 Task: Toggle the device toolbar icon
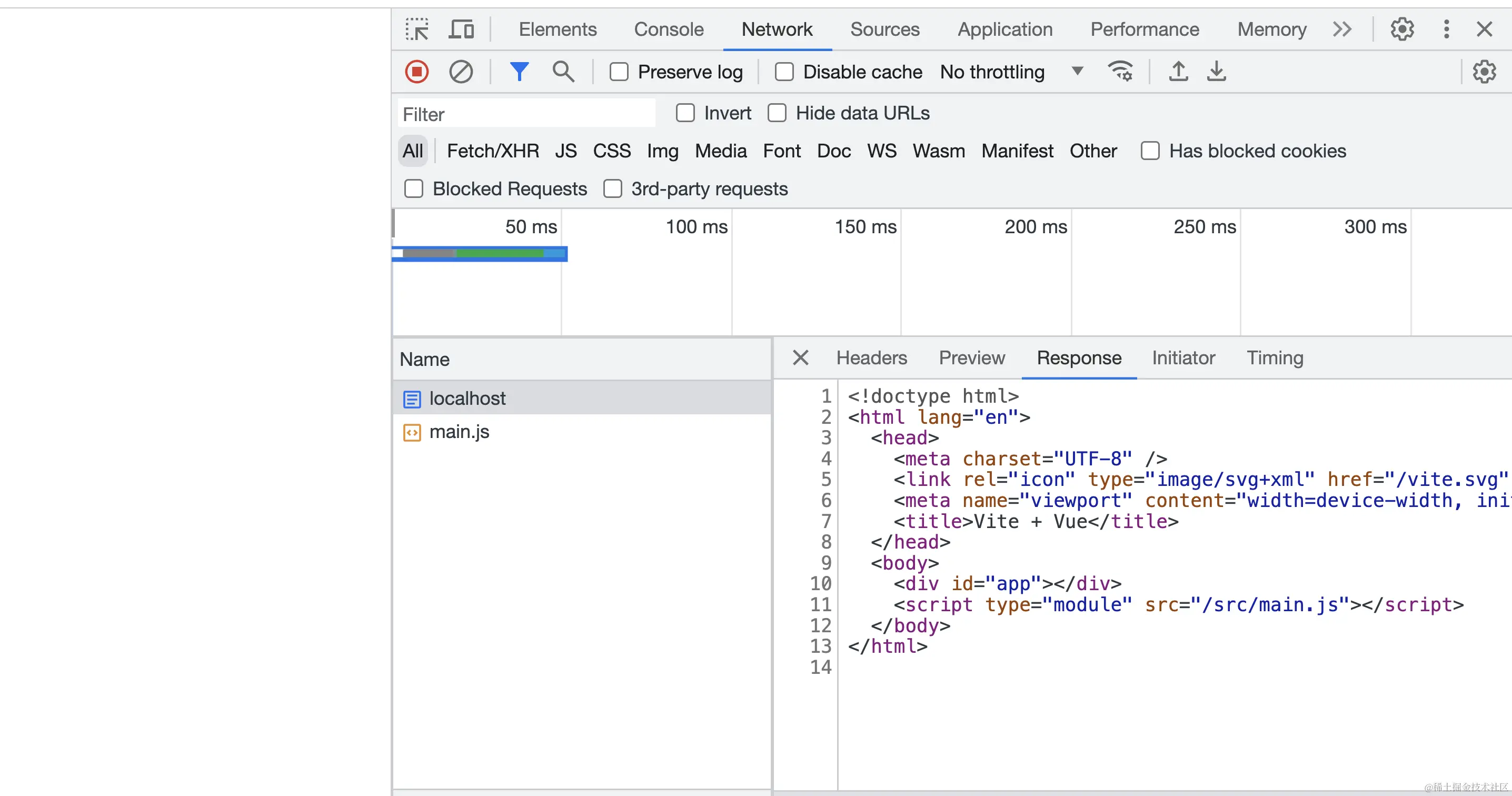(461, 29)
